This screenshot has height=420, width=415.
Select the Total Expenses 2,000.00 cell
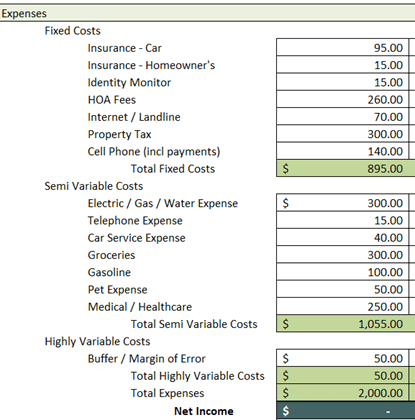point(343,393)
